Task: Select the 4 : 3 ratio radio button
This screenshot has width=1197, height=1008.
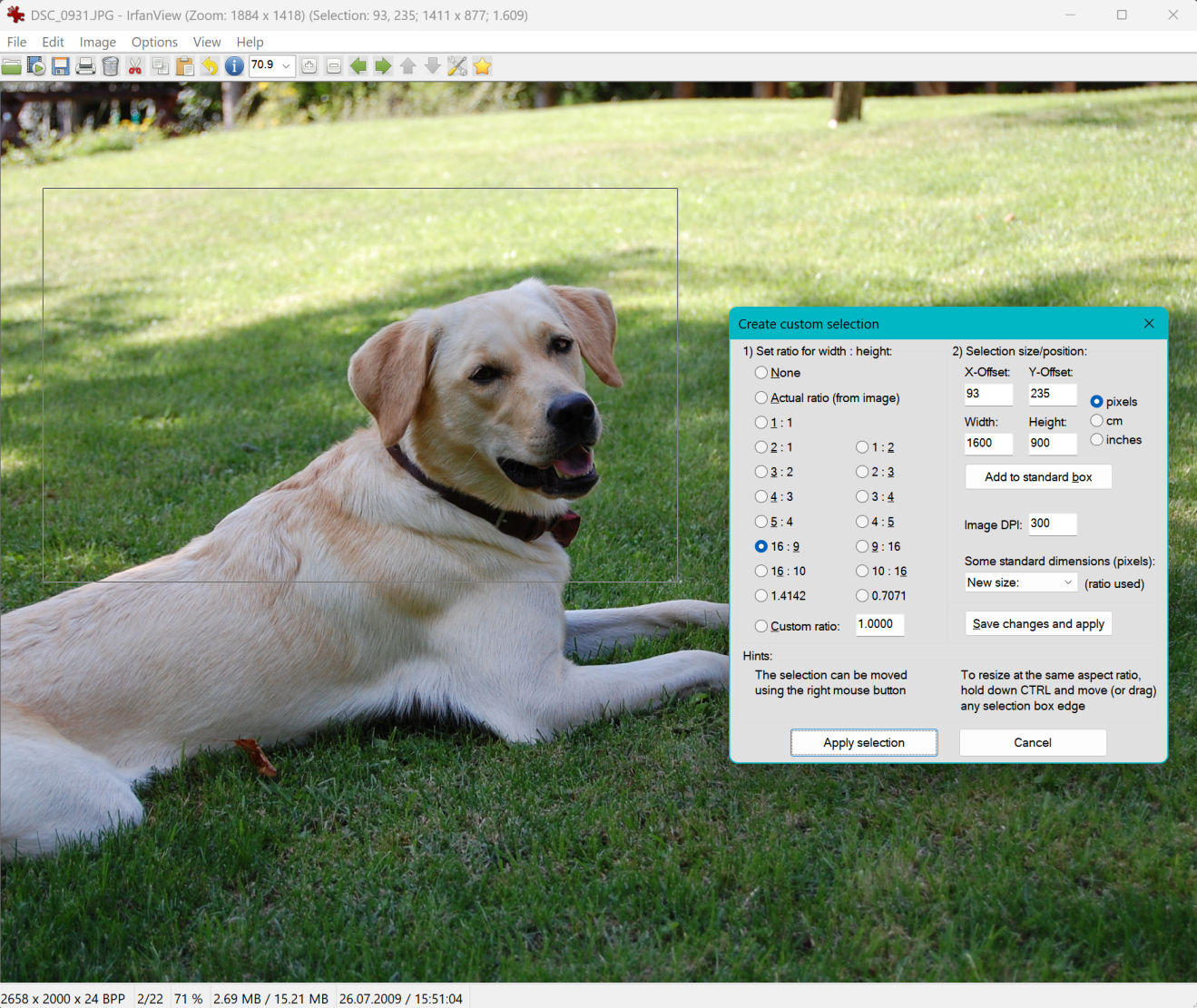Action: [x=761, y=496]
